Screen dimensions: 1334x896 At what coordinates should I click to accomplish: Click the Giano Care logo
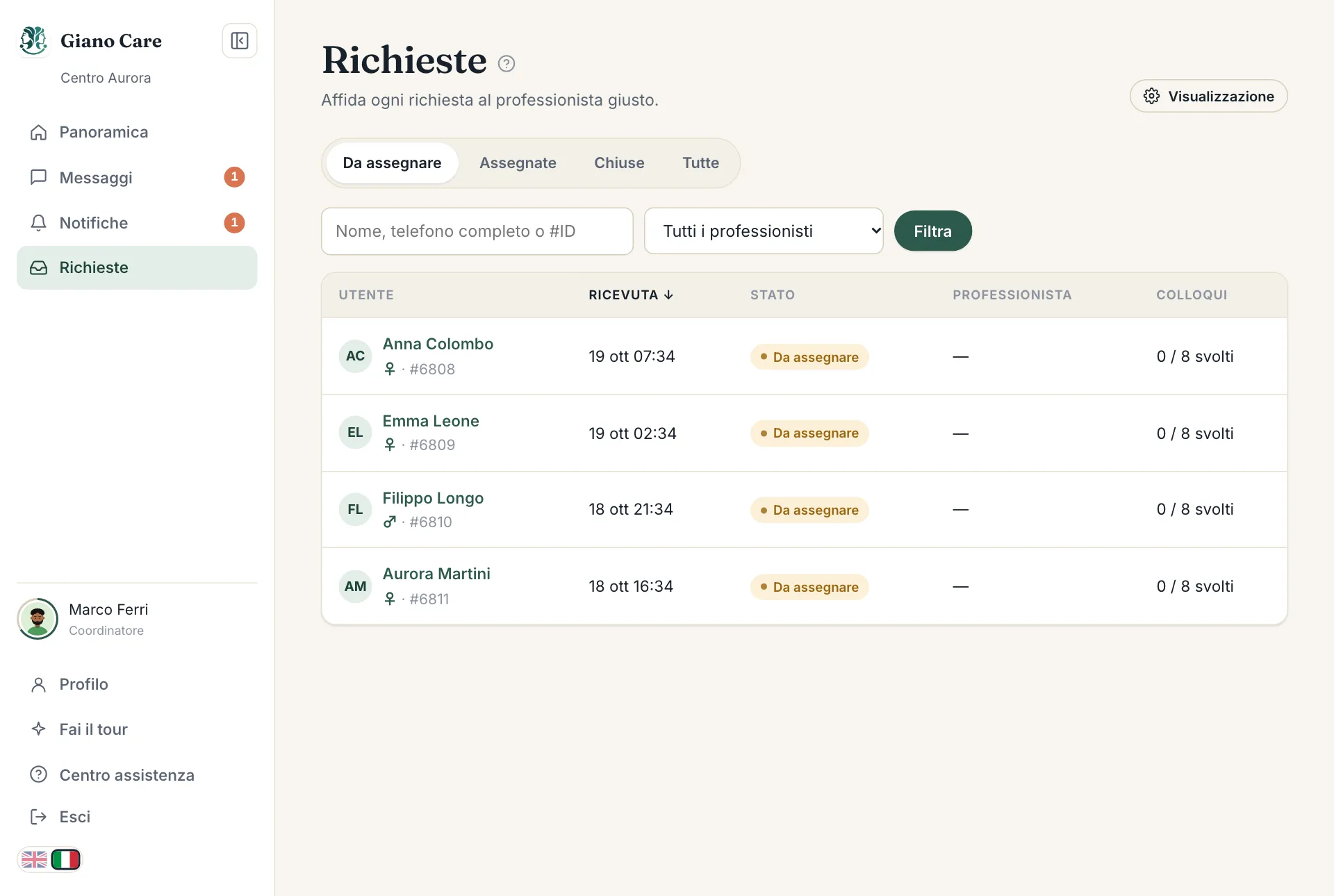pyautogui.click(x=33, y=40)
